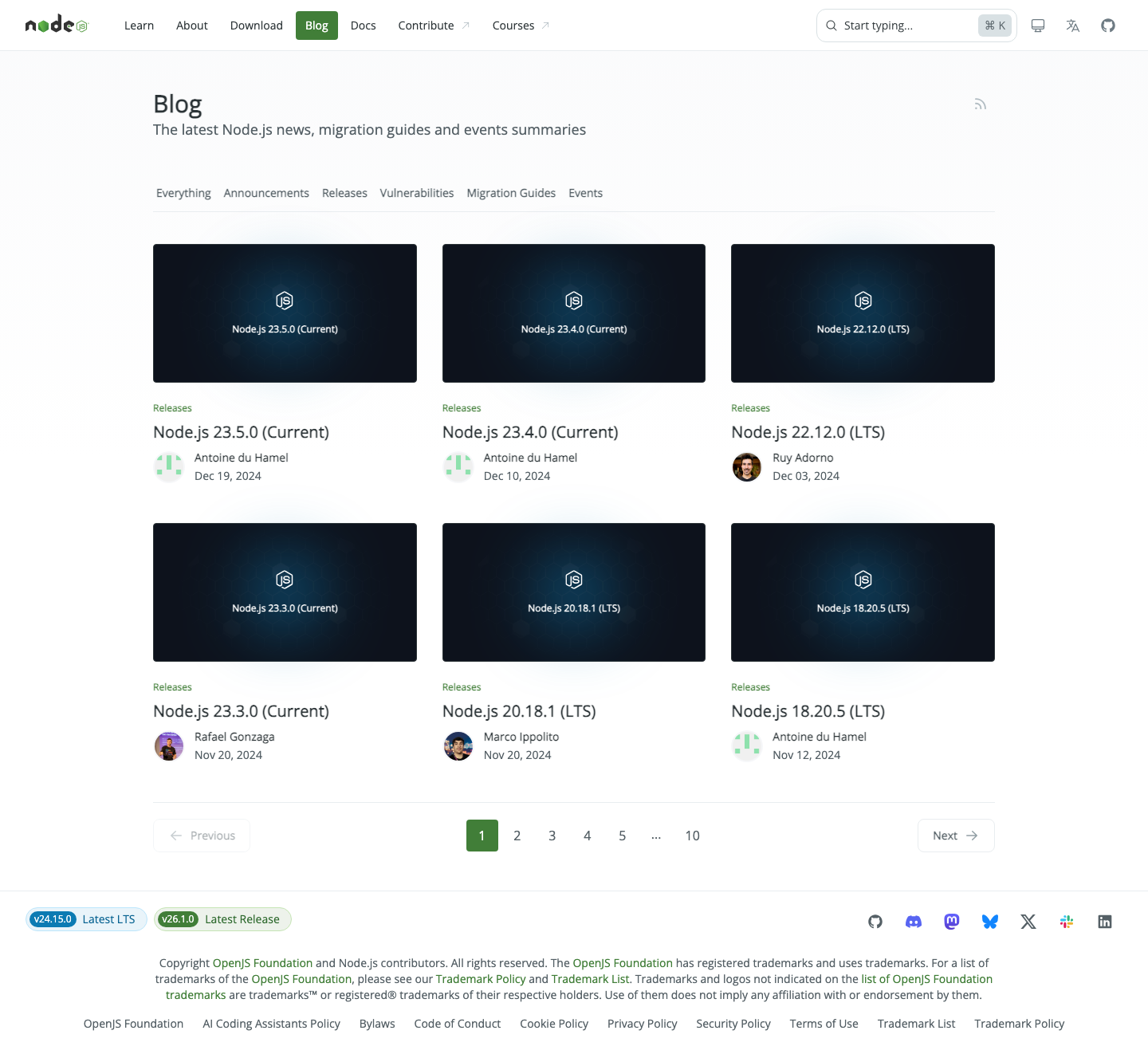Open the Learn nav item
Screen dimensions: 1148x1054
tap(139, 26)
